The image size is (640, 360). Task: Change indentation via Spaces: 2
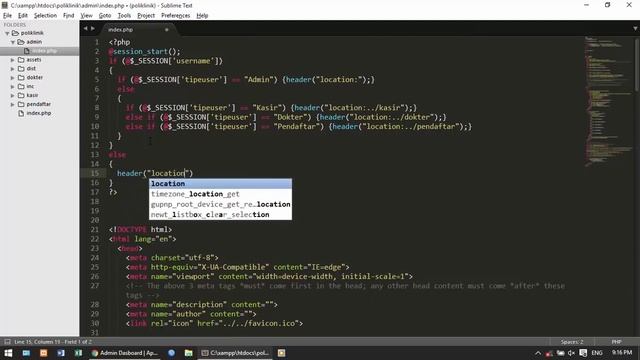(572, 342)
